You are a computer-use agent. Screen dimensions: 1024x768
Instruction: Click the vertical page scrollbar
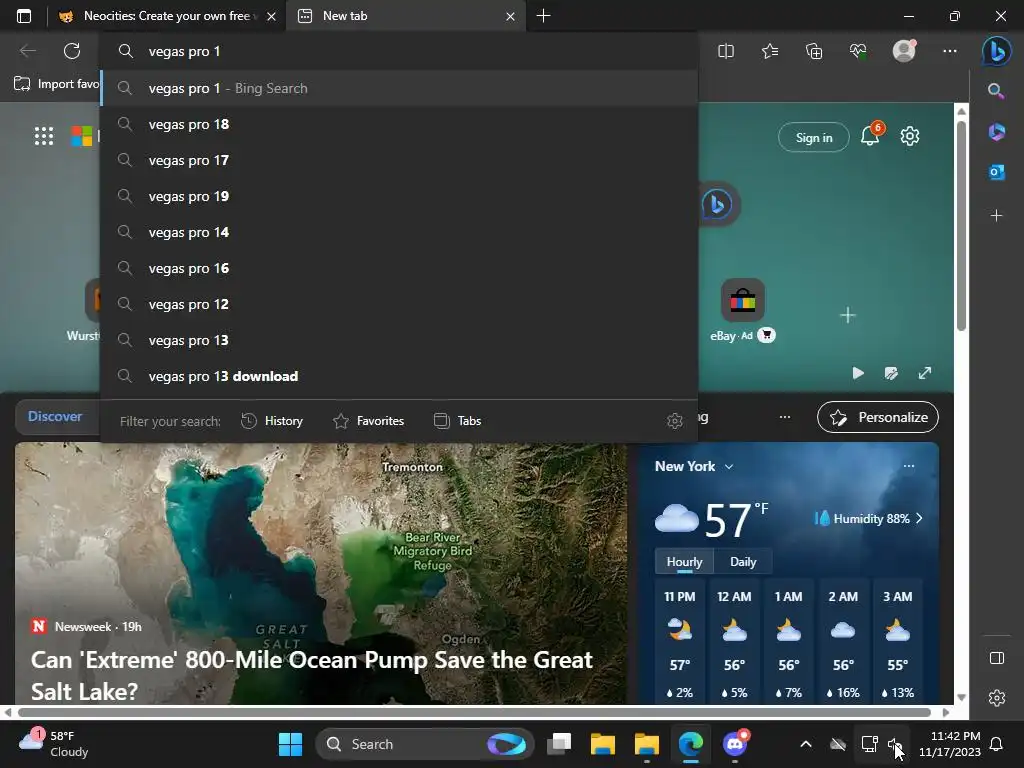tap(961, 225)
